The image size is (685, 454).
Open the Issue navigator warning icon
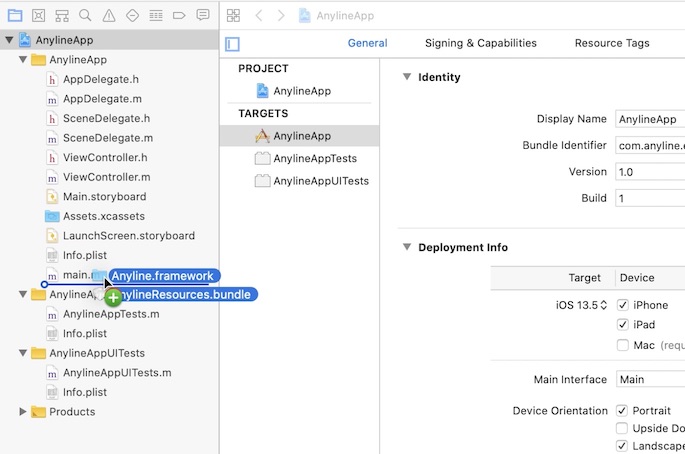[108, 15]
